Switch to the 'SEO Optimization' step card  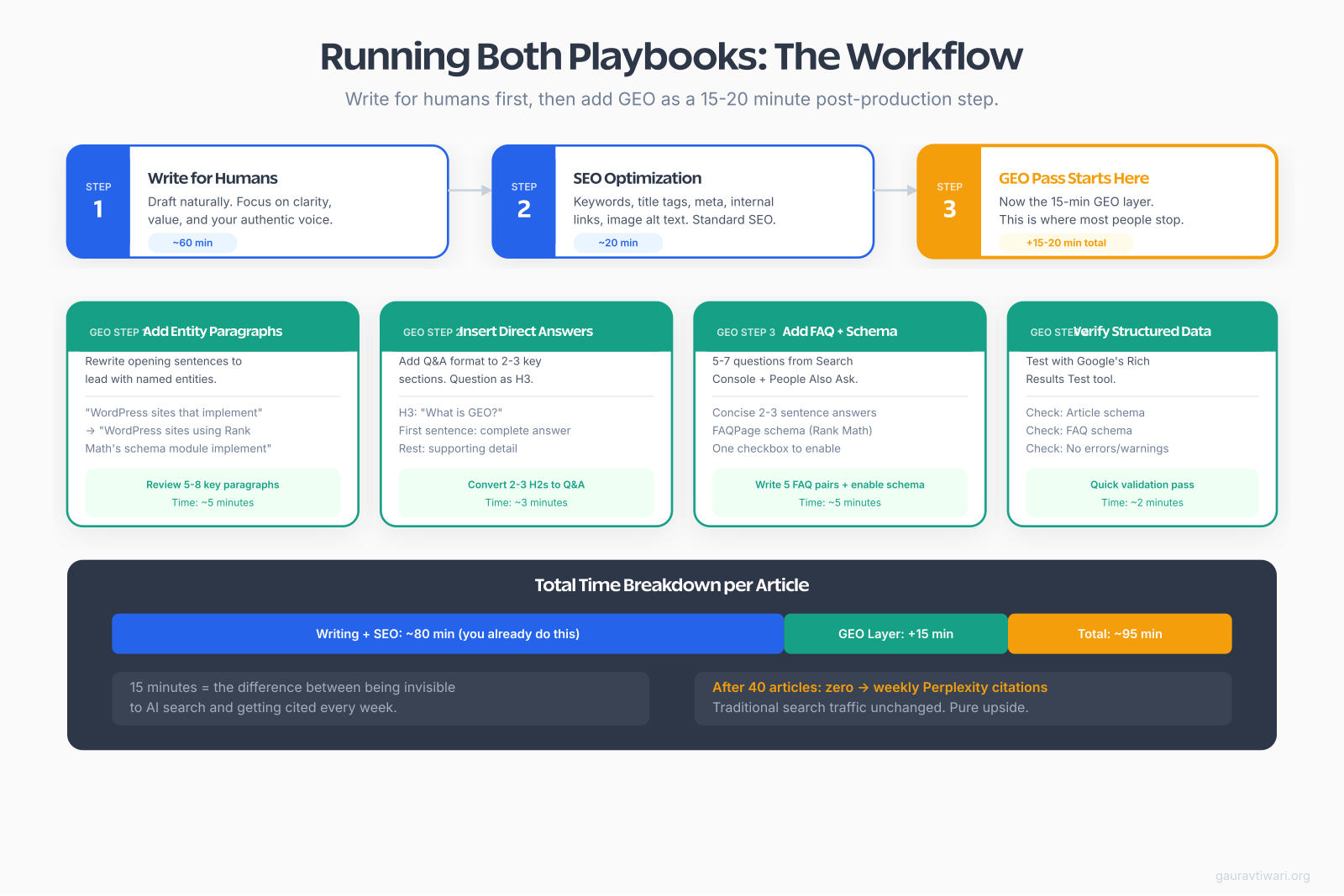(x=683, y=202)
